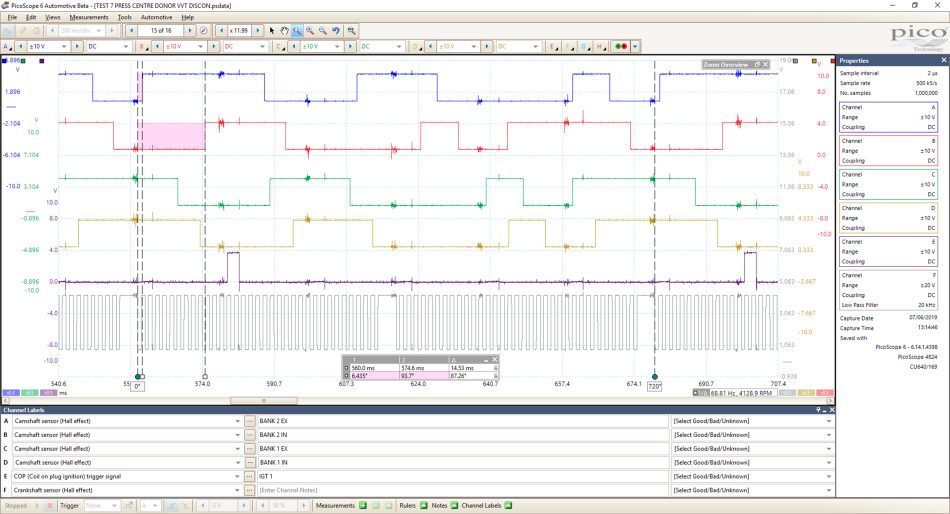Undo the last zoom with the blue arrow
Viewport: 950px width, 514px height.
point(336,30)
